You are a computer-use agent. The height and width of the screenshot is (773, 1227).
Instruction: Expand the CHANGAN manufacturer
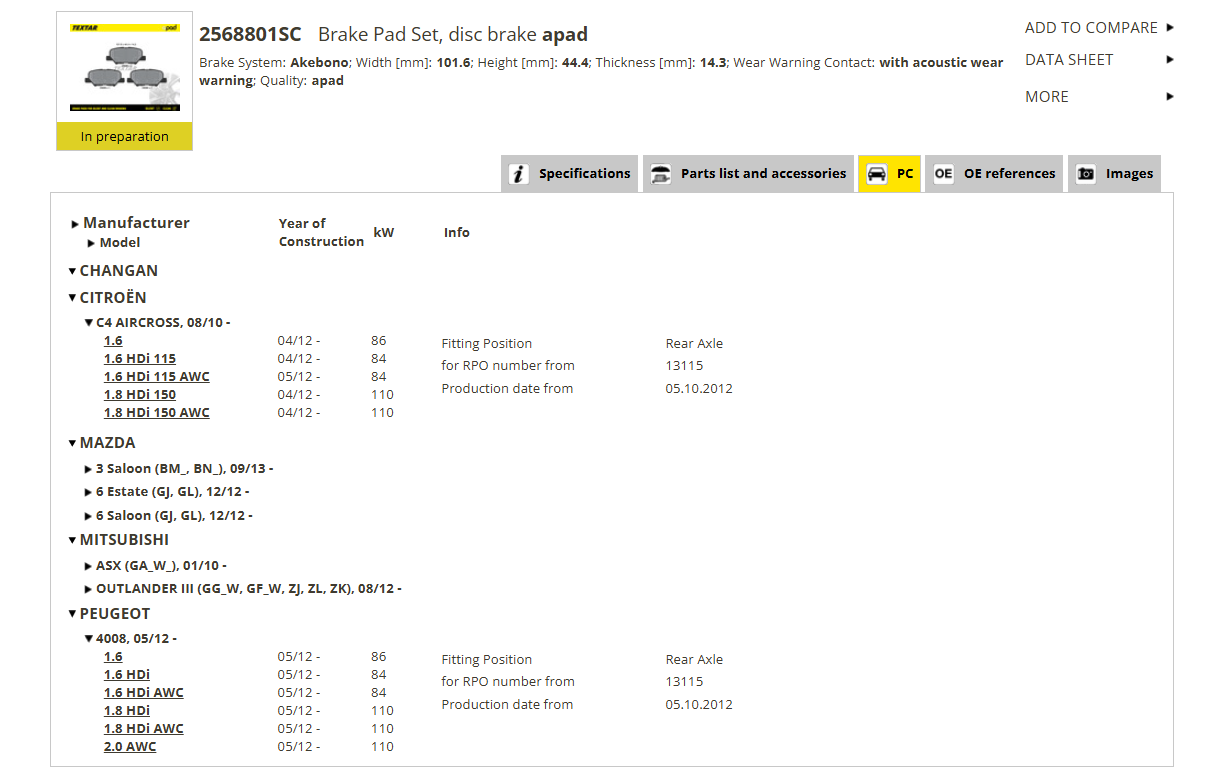113,271
